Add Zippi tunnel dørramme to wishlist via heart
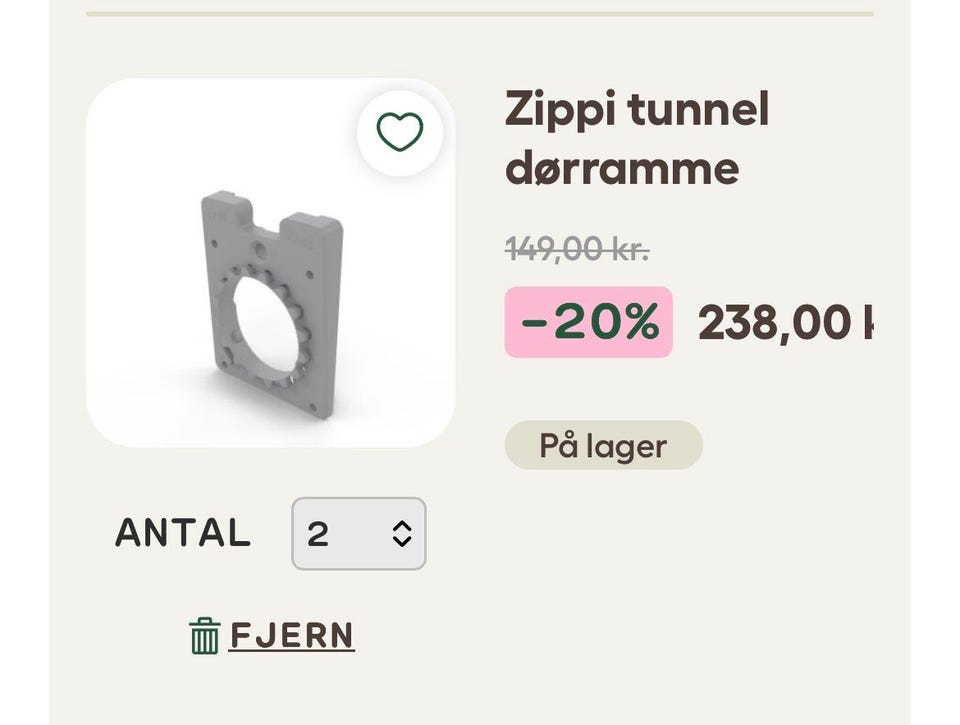960x725 pixels. tap(400, 132)
